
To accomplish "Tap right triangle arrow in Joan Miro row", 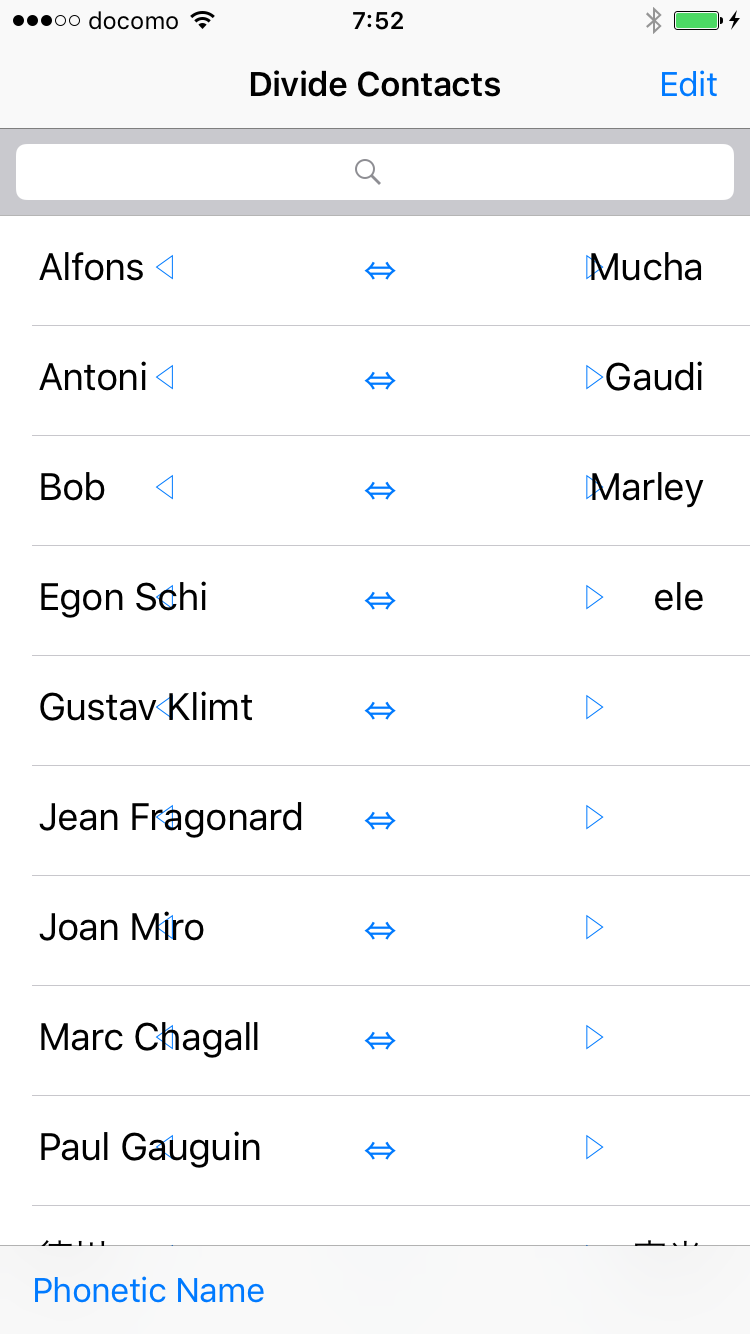I will tap(594, 927).
